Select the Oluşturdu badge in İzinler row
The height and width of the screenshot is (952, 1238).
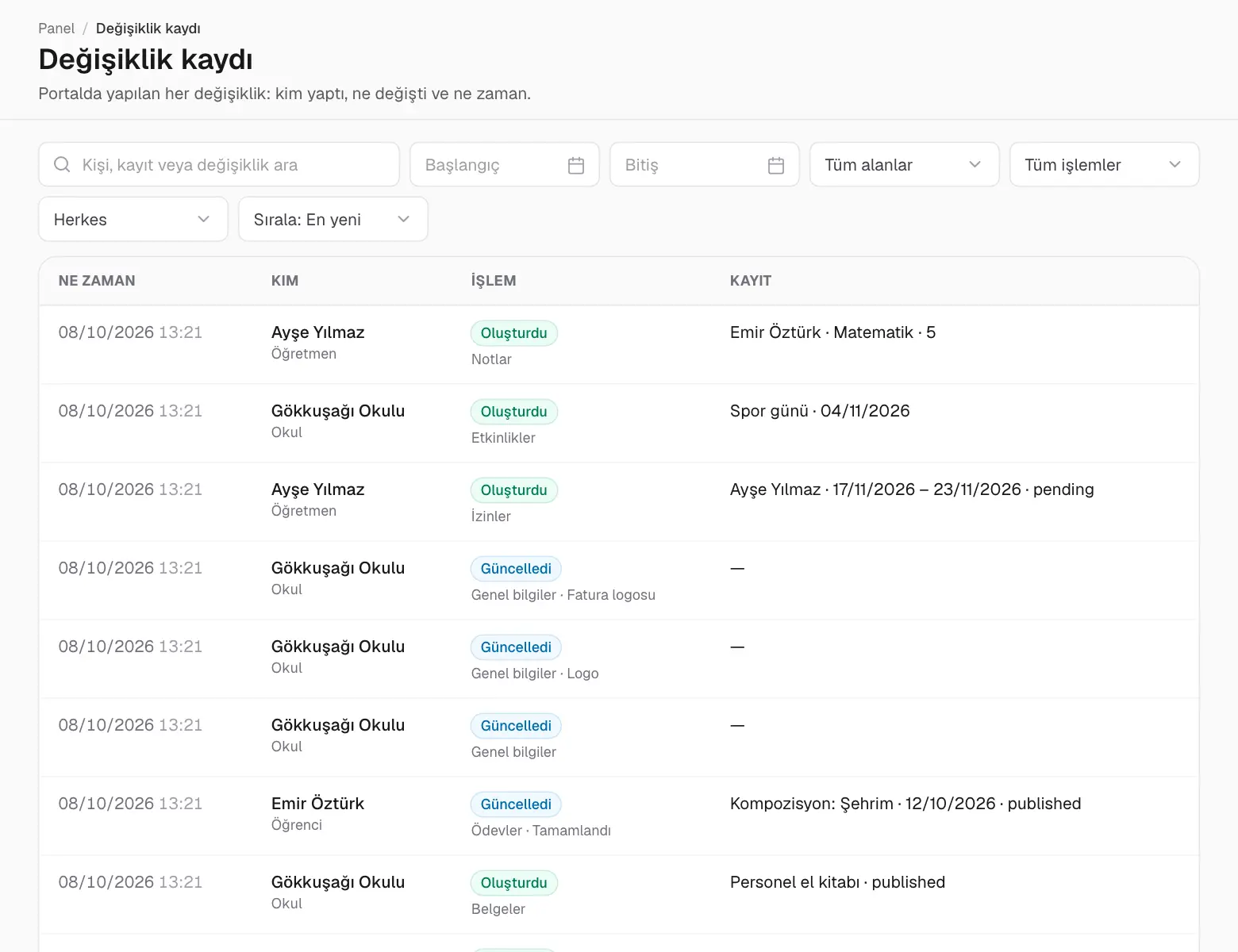[x=514, y=490]
